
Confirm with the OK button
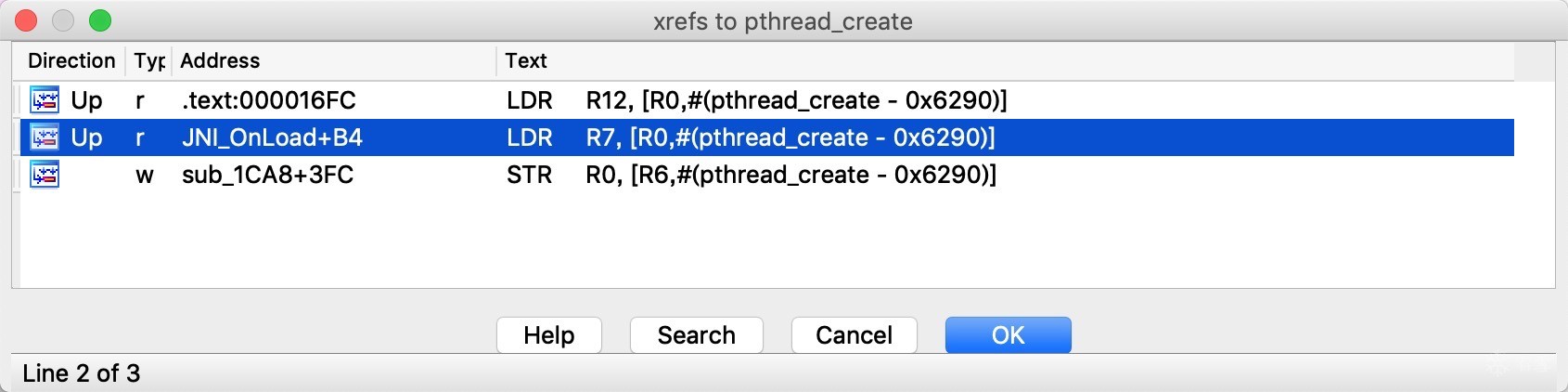1008,334
